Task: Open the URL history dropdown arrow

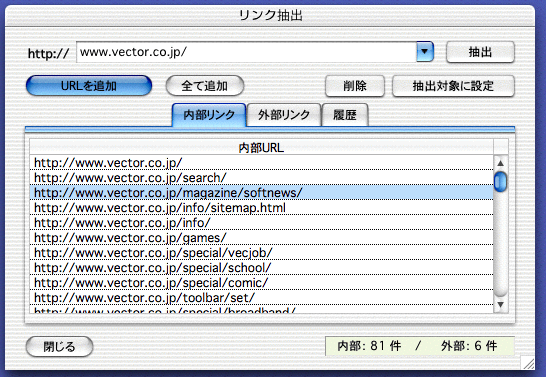Action: tap(425, 52)
